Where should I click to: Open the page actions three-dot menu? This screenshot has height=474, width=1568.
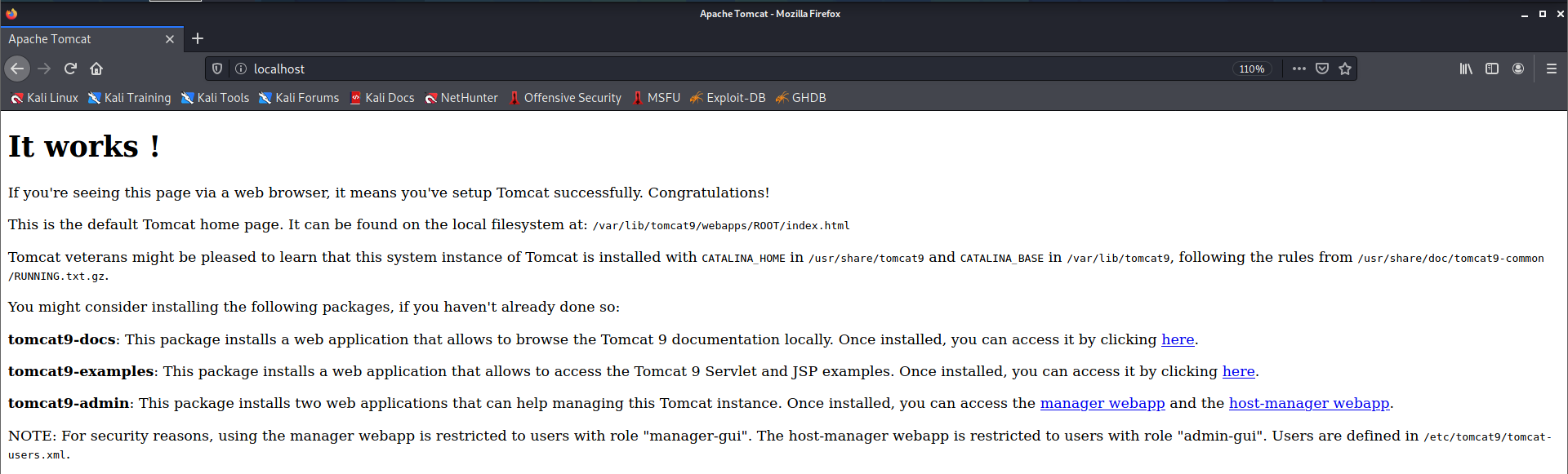[x=1299, y=69]
